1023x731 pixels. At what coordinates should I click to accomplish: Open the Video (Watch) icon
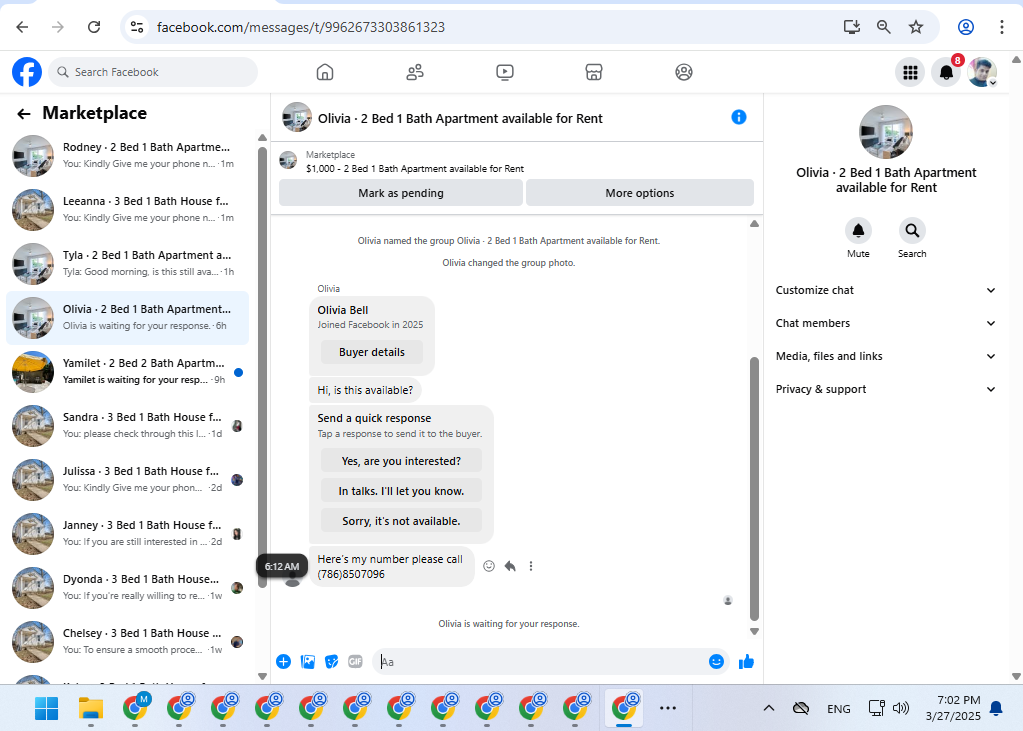tap(505, 72)
